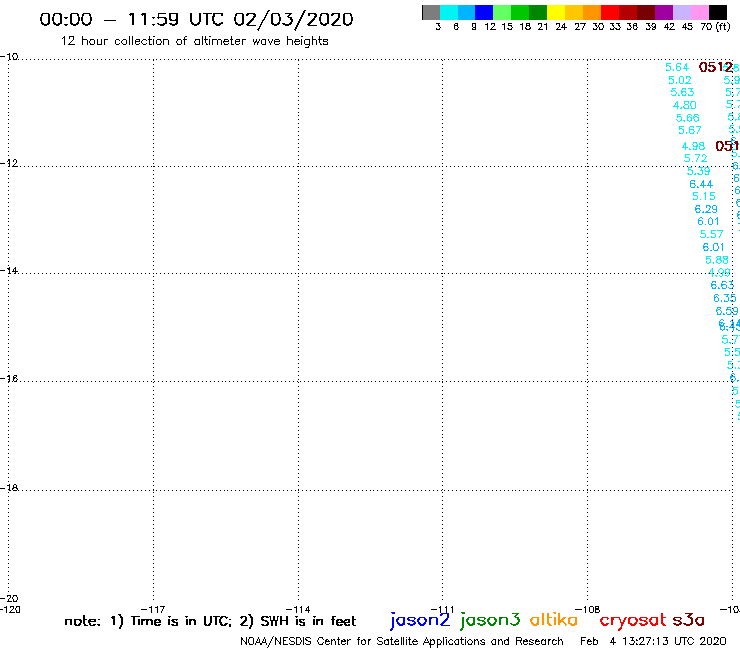Click the longitude axis label -120
The image size is (740, 650).
10,609
